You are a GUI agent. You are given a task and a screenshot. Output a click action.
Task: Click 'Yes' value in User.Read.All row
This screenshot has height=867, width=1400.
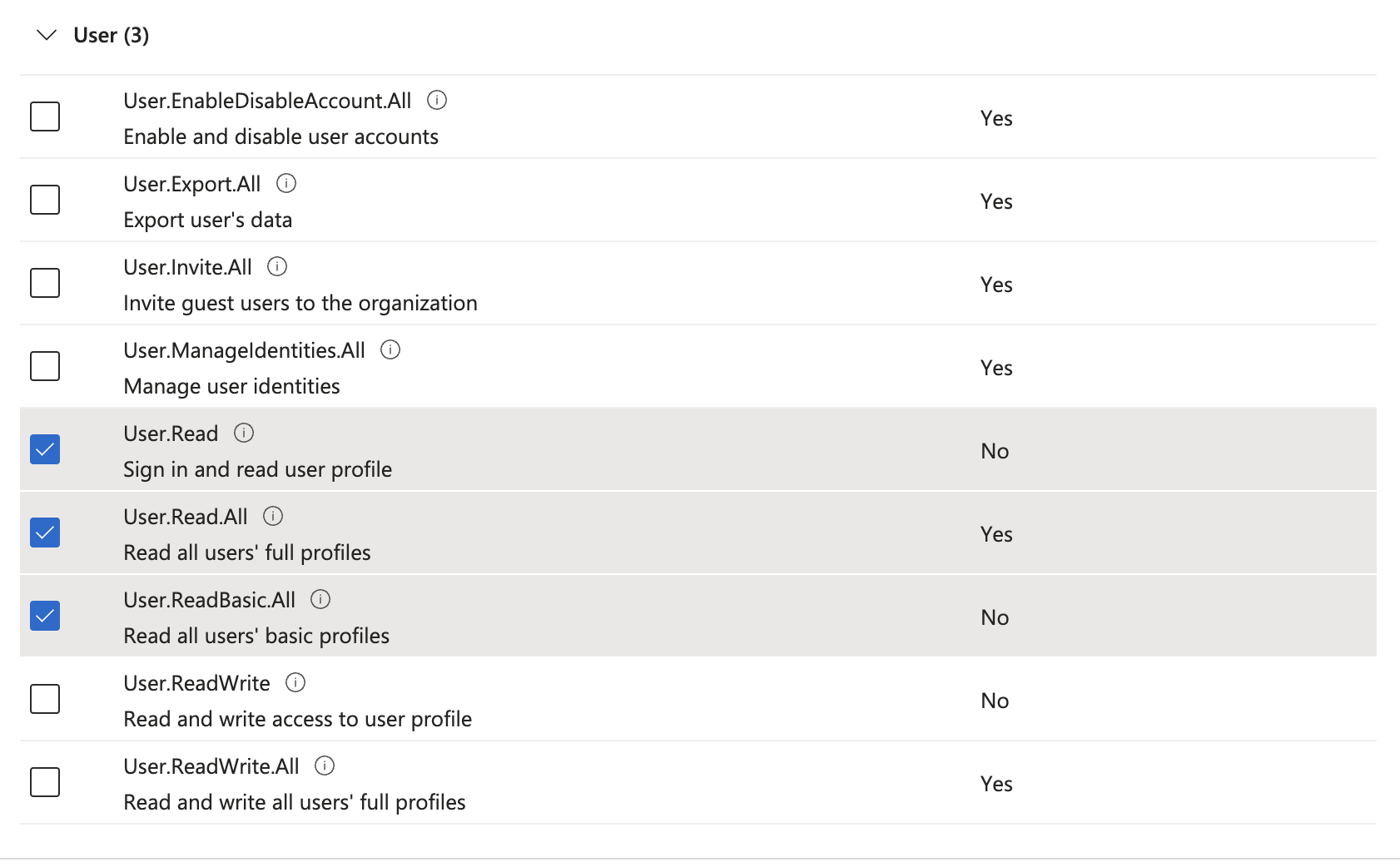pyautogui.click(x=996, y=534)
